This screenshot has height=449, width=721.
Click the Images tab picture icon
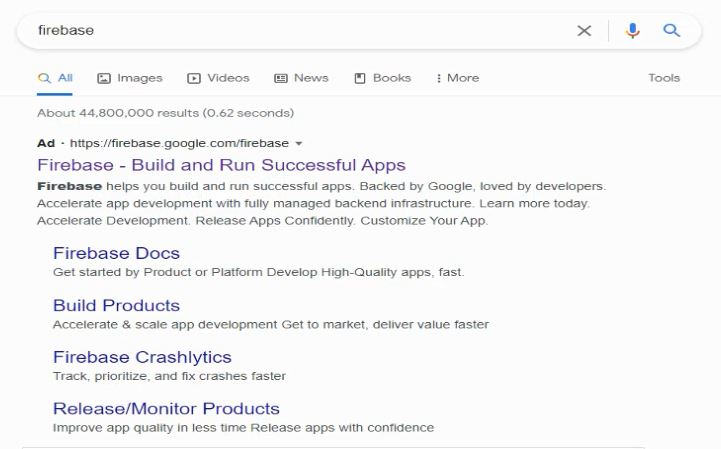point(104,78)
